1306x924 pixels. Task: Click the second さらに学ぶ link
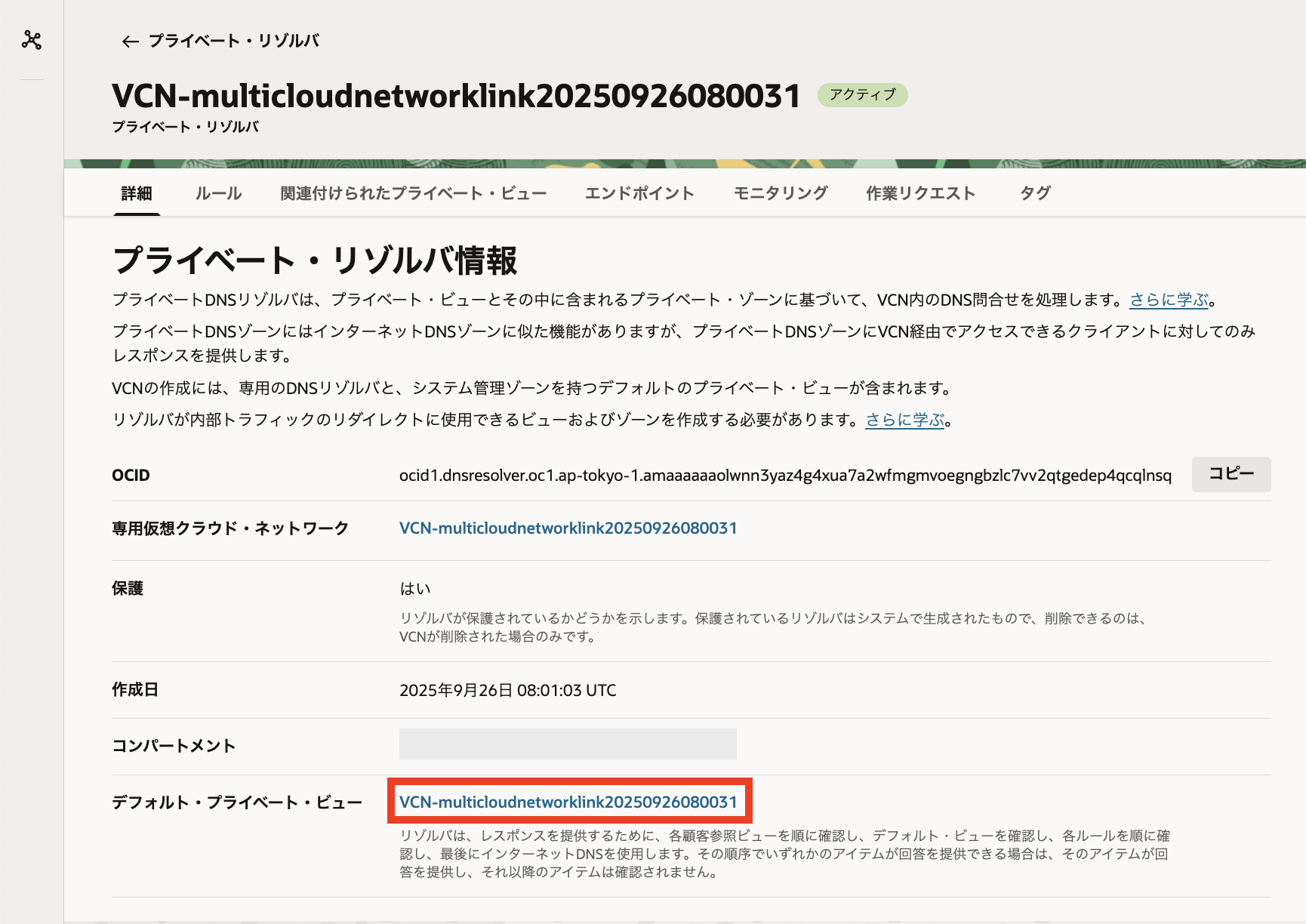coord(904,420)
